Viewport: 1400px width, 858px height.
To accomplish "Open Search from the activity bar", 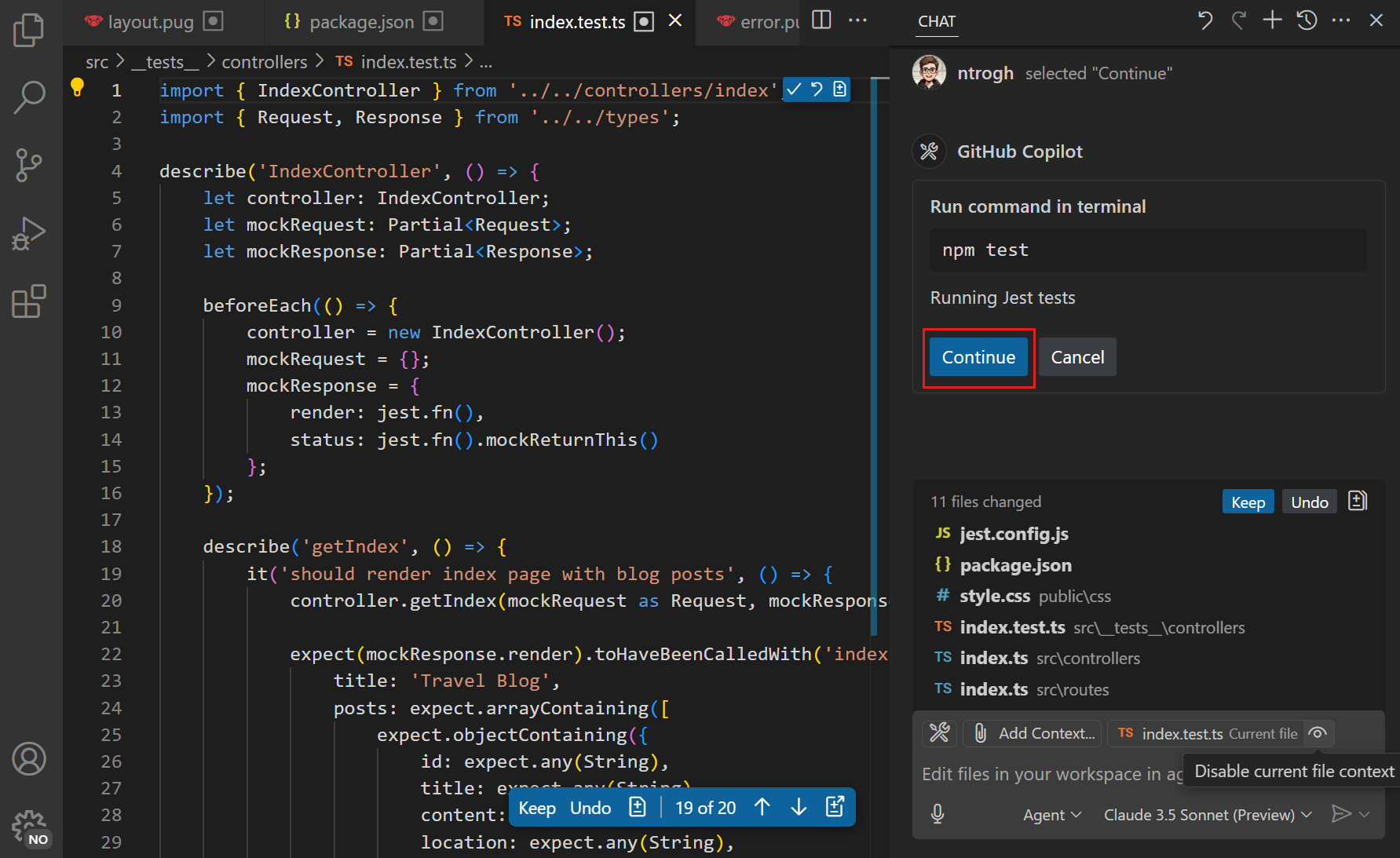I will pyautogui.click(x=29, y=97).
